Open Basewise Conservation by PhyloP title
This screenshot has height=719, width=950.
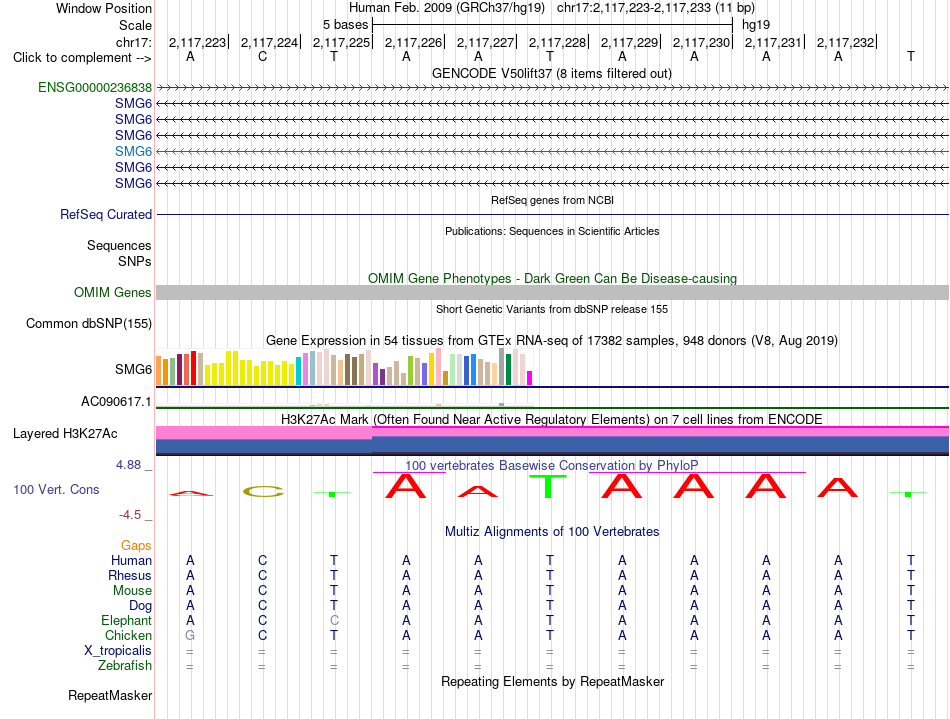point(552,466)
